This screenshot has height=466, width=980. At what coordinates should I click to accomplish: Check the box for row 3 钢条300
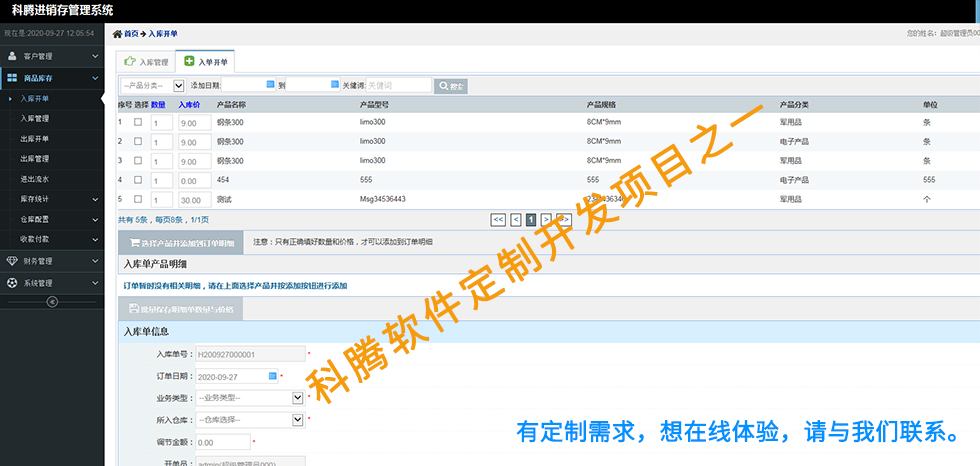tap(138, 160)
